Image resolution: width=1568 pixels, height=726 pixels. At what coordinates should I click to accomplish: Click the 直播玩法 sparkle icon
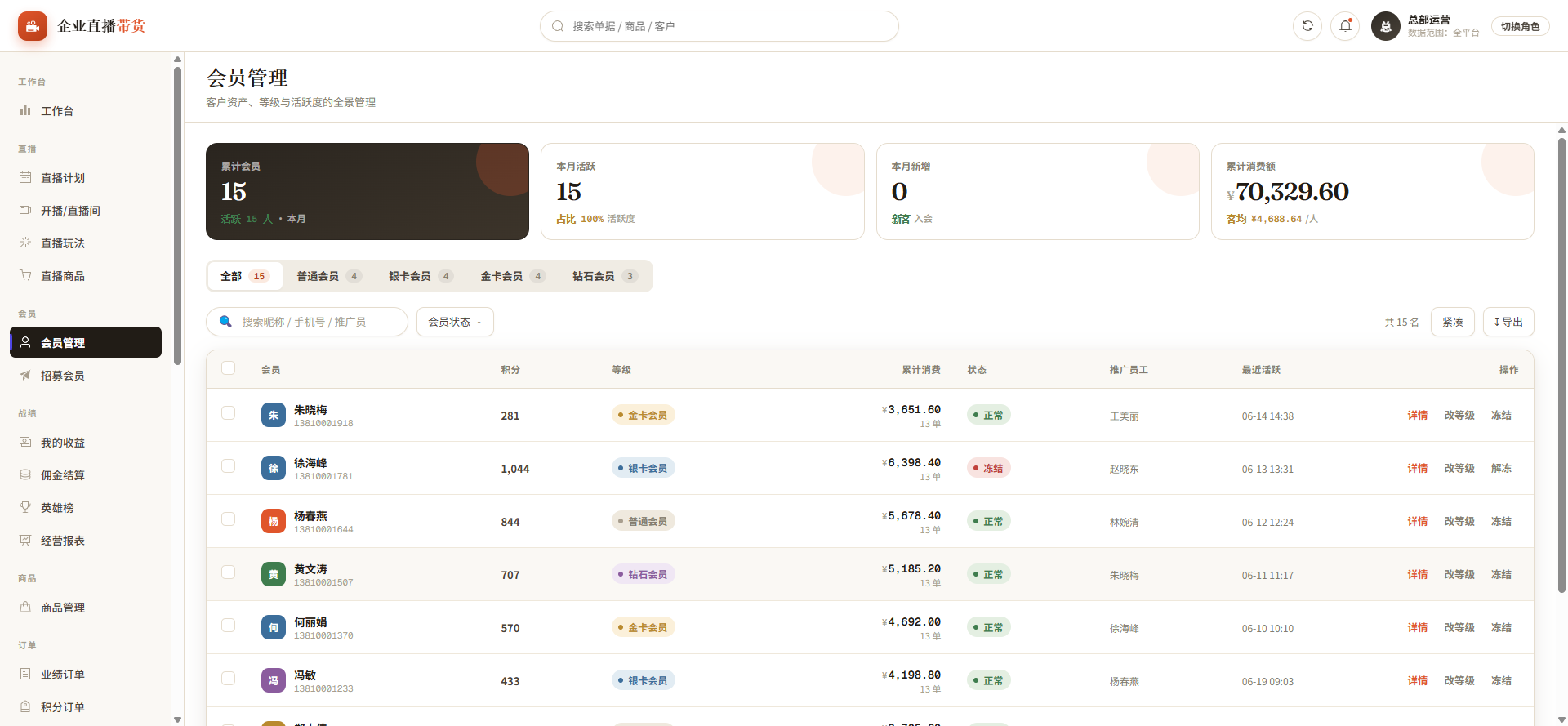click(x=25, y=243)
